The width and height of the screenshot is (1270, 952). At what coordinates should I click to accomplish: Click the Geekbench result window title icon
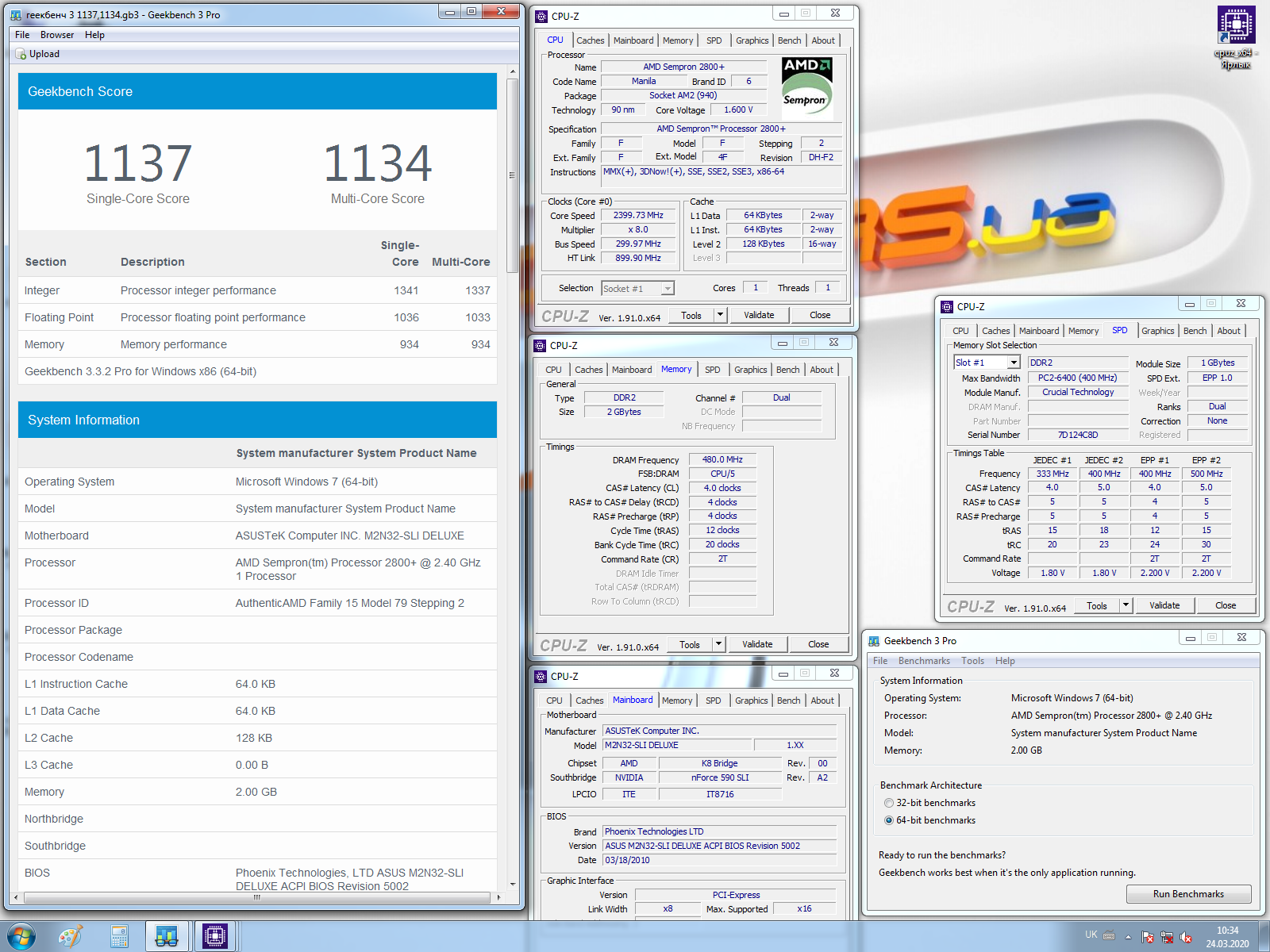[16, 14]
